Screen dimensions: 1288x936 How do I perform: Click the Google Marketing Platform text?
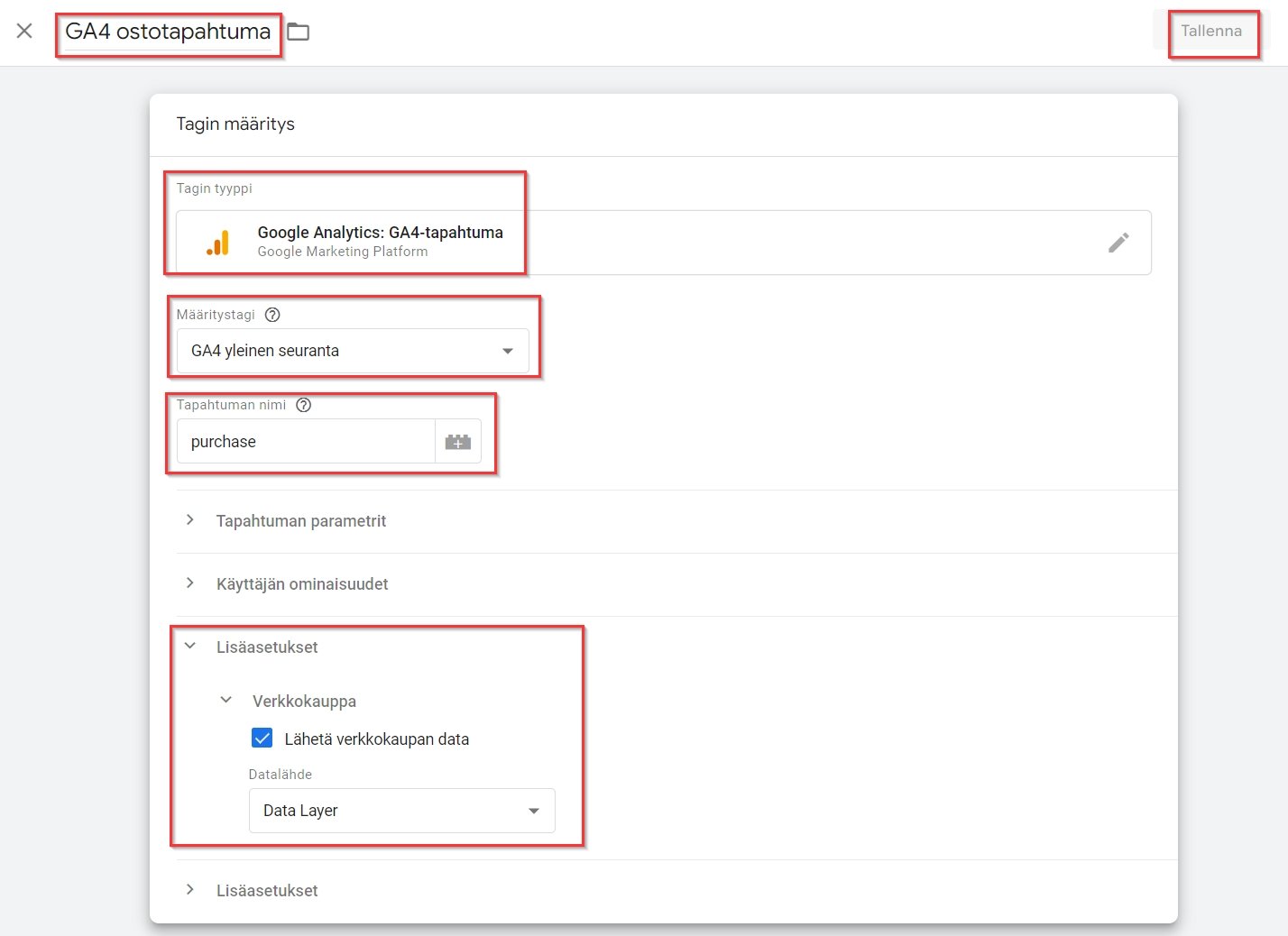[343, 252]
